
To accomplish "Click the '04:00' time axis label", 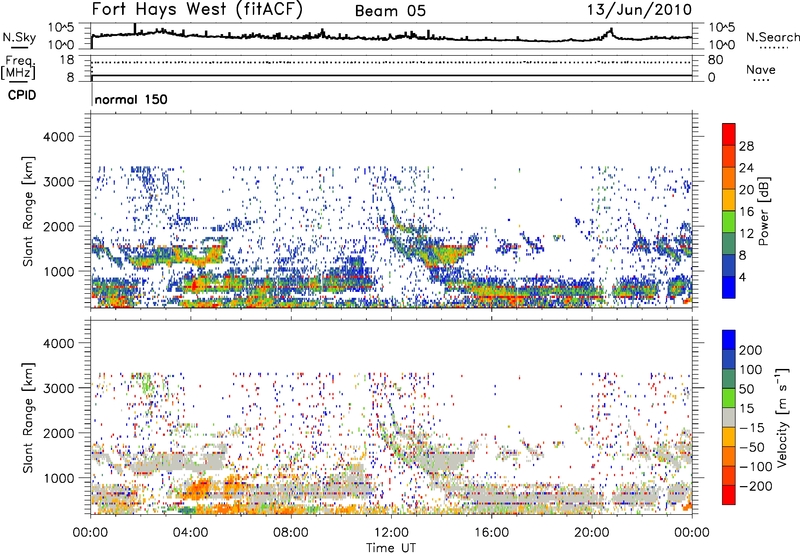I will pos(190,533).
